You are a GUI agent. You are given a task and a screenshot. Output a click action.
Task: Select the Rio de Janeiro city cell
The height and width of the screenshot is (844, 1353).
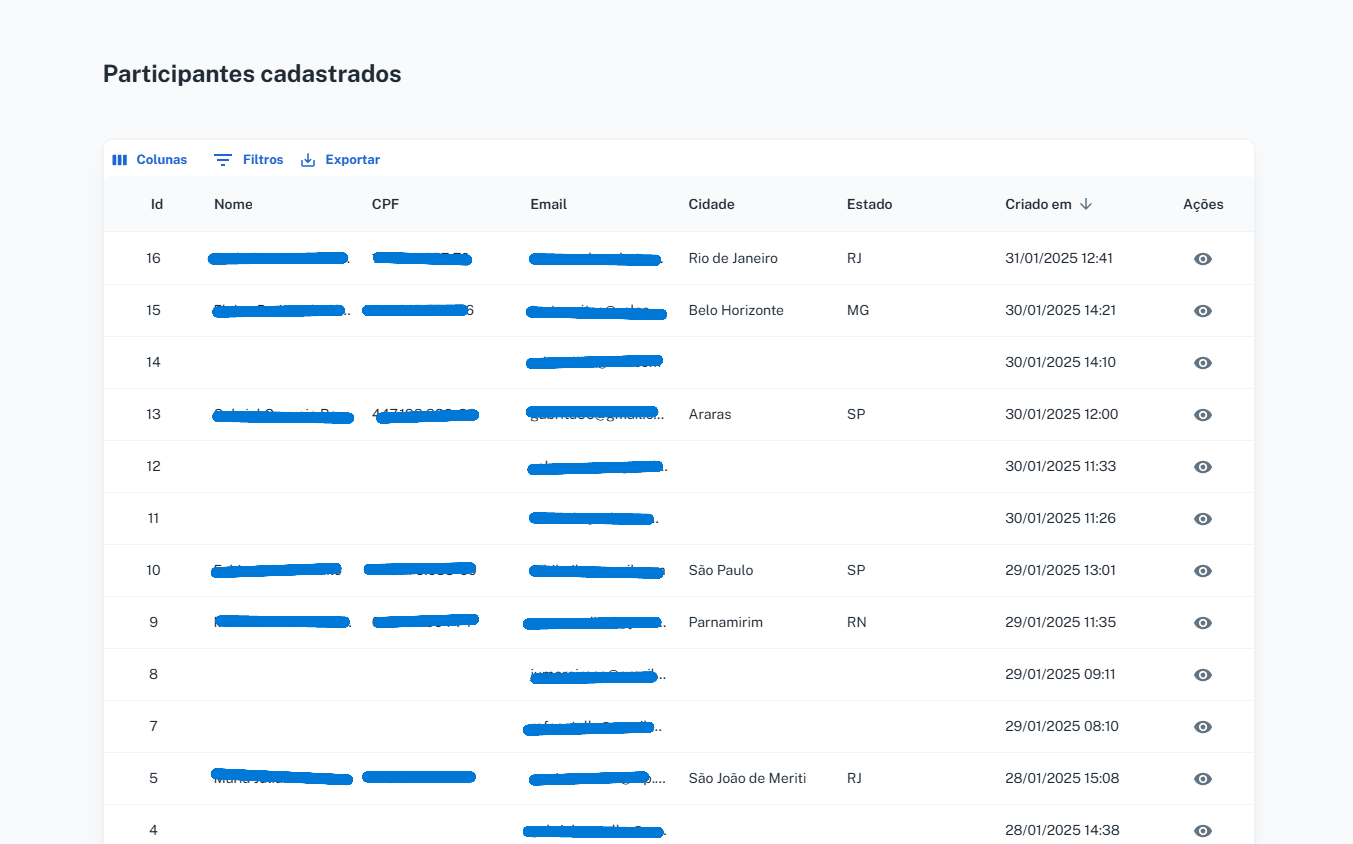click(x=733, y=258)
